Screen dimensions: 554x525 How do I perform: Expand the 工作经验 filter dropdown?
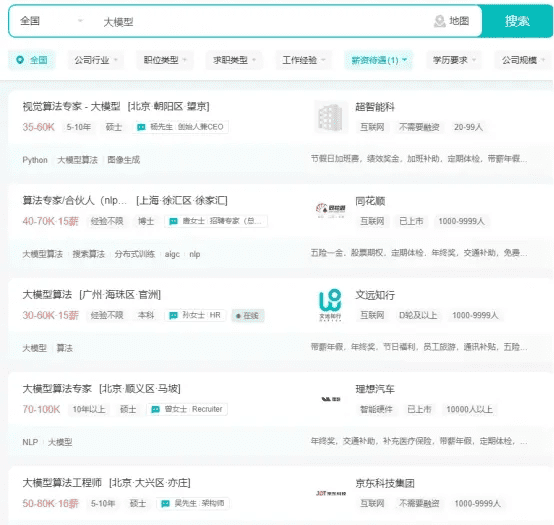coord(303,60)
